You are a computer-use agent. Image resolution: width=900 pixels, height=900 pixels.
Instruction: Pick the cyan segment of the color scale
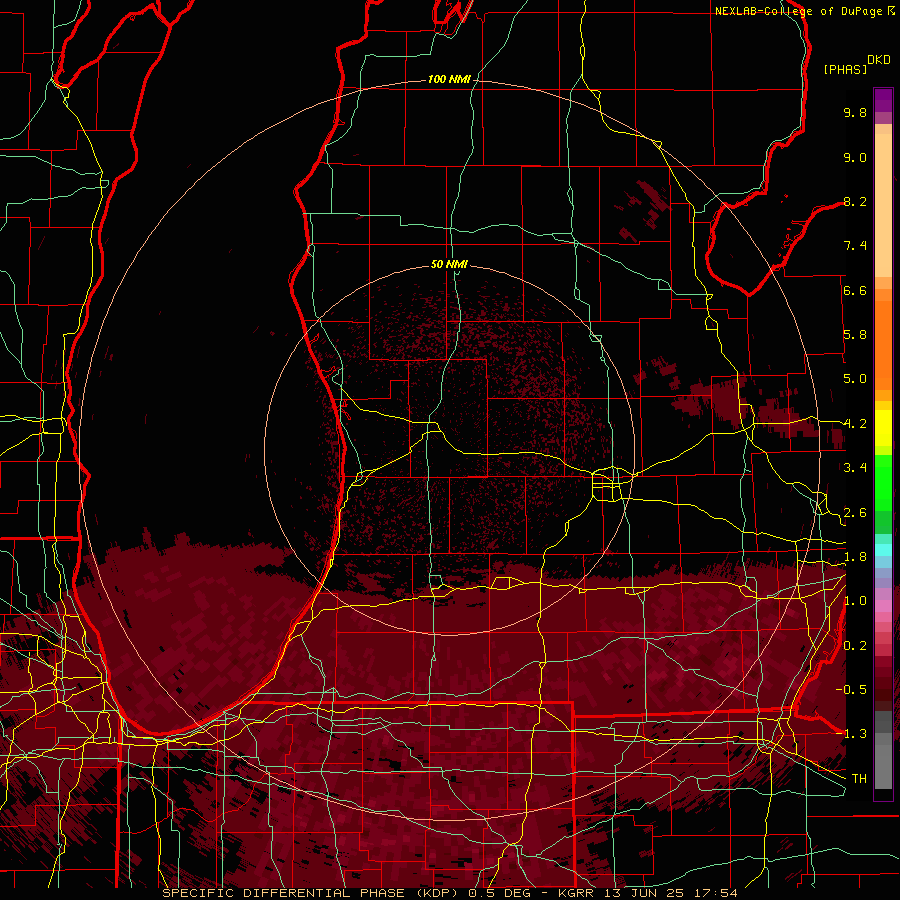point(883,549)
